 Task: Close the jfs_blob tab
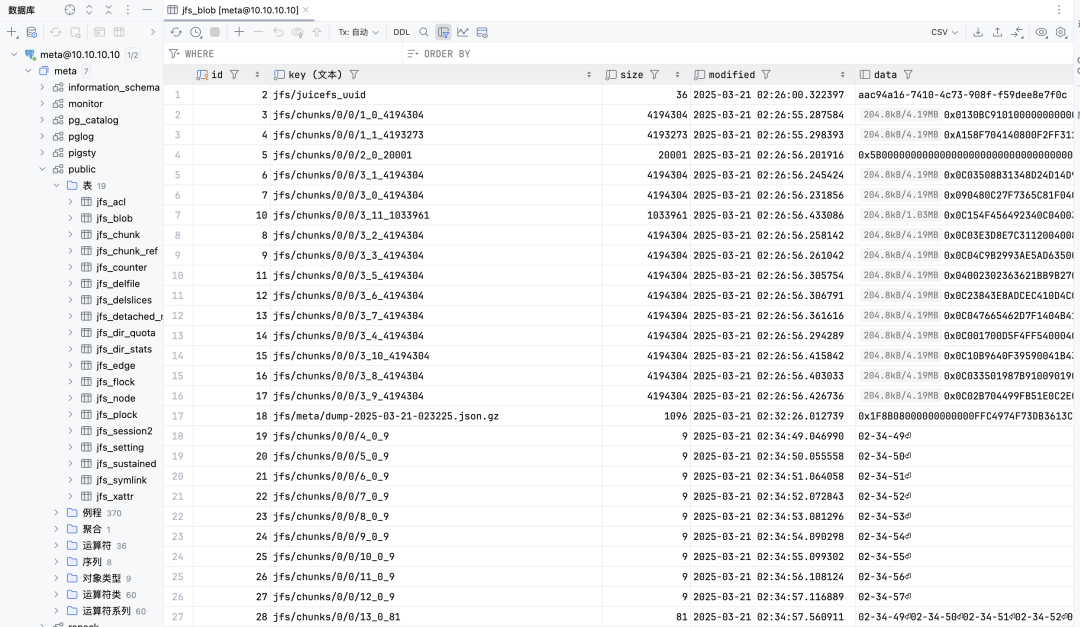[x=306, y=10]
